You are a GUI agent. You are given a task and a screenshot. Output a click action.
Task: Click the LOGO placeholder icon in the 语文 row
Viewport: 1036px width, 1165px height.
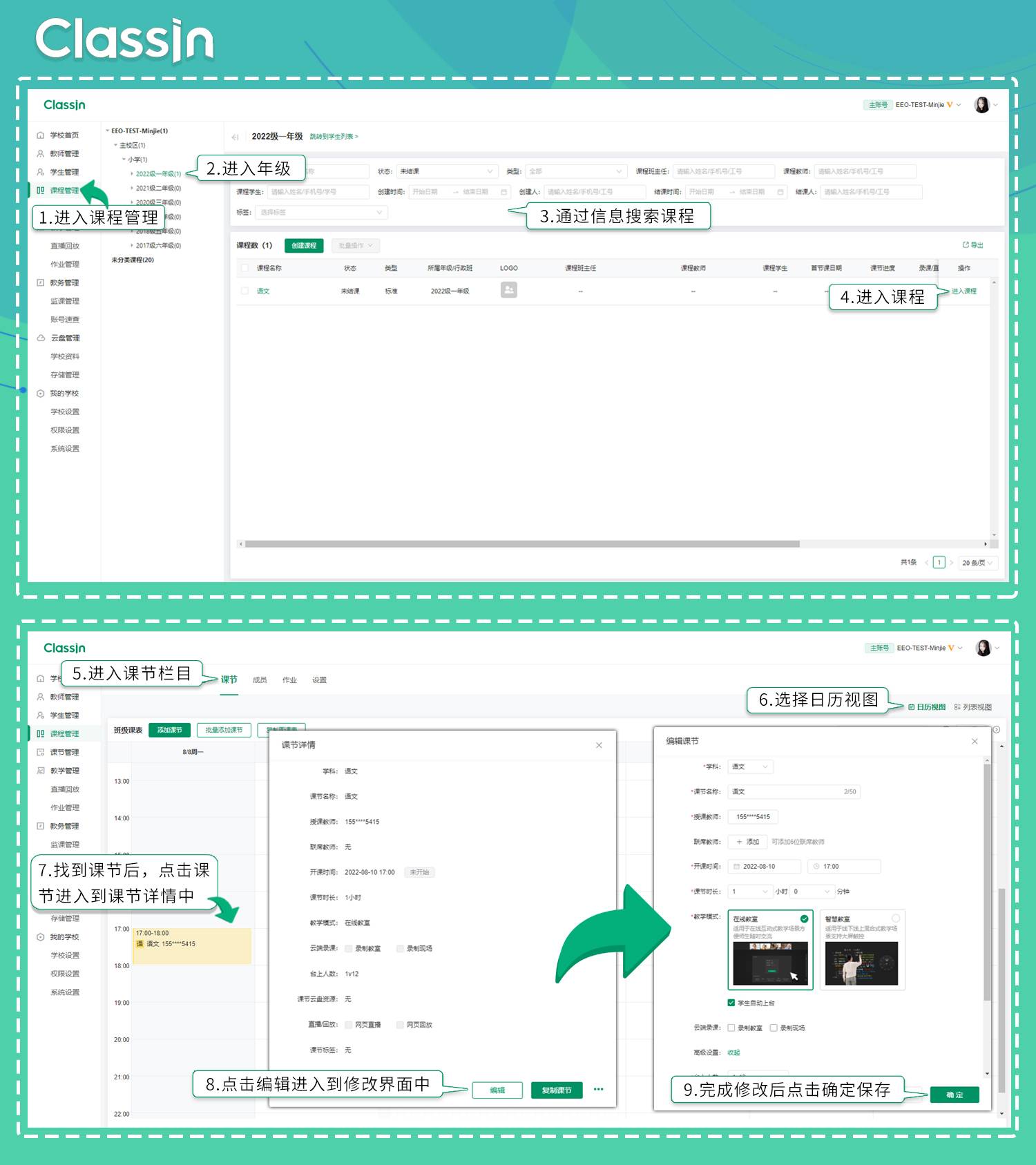pyautogui.click(x=508, y=290)
